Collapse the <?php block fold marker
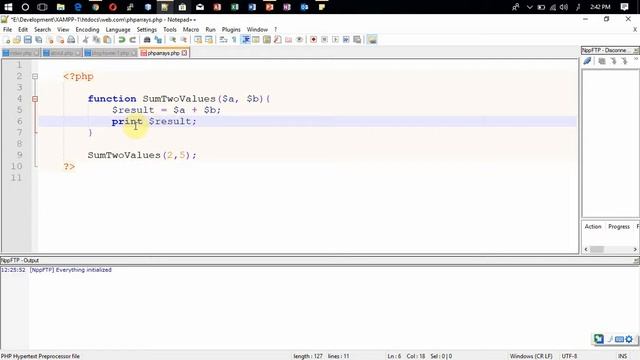 35,76
